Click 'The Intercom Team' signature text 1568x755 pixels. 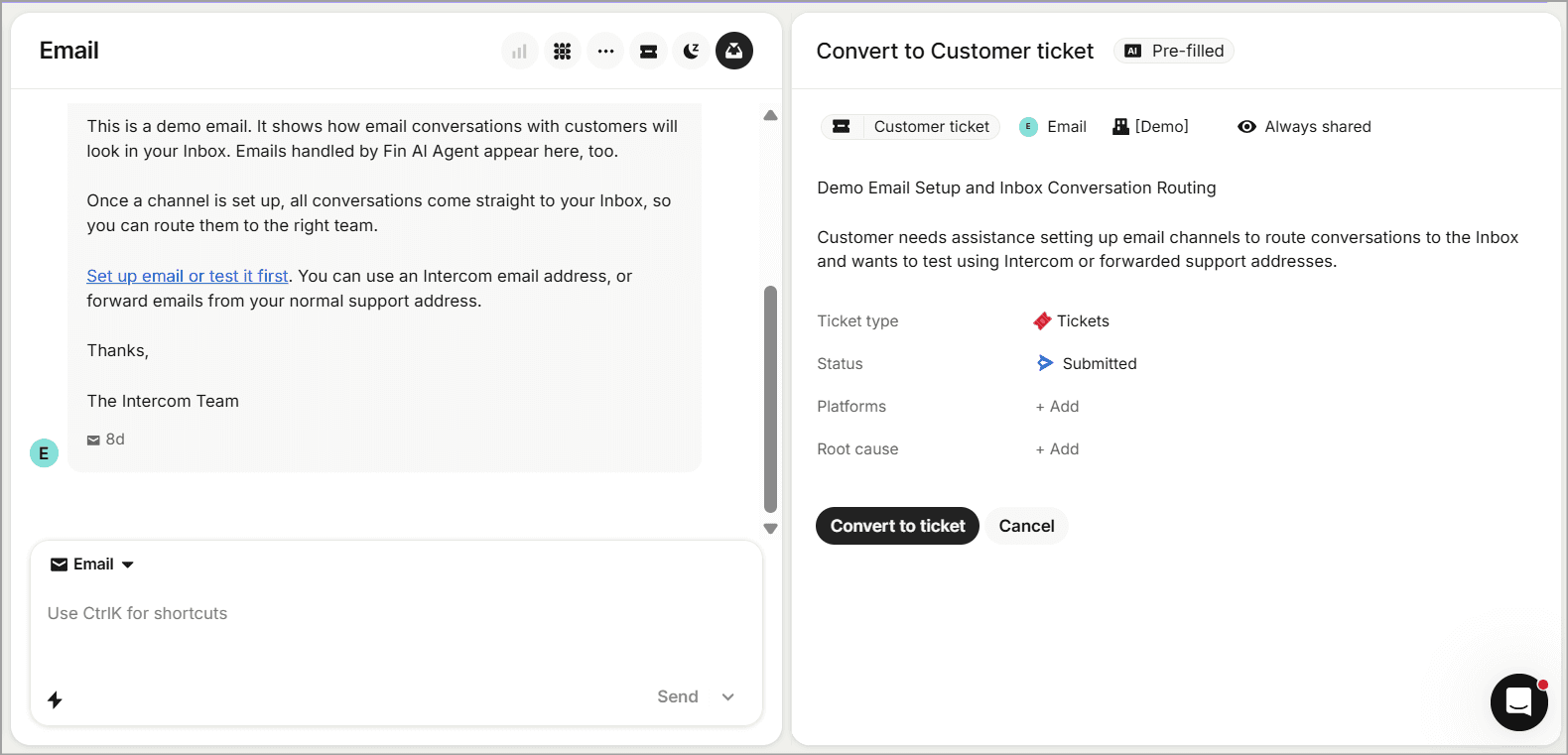point(163,401)
